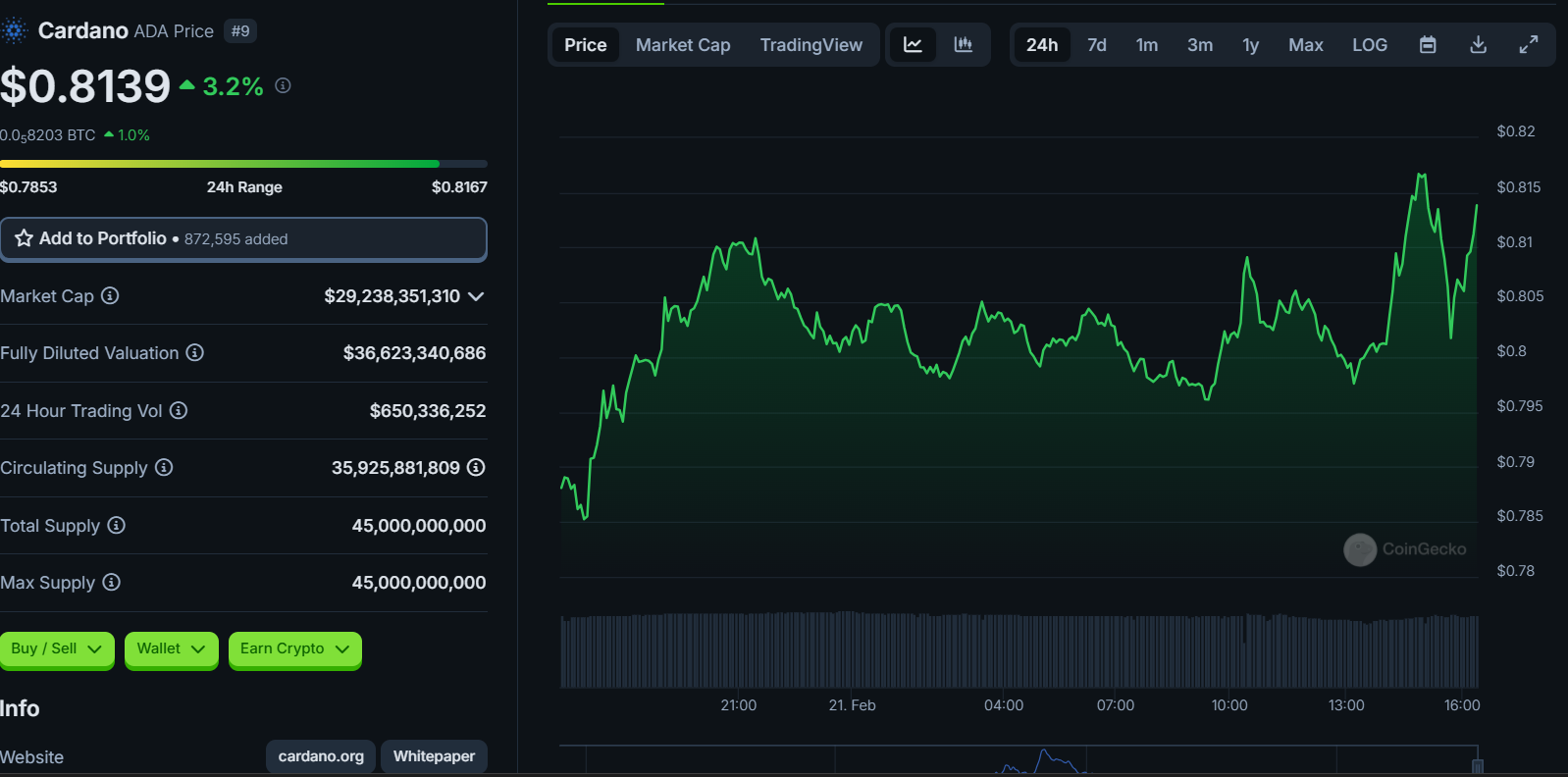Open the price change info icon

click(x=283, y=85)
